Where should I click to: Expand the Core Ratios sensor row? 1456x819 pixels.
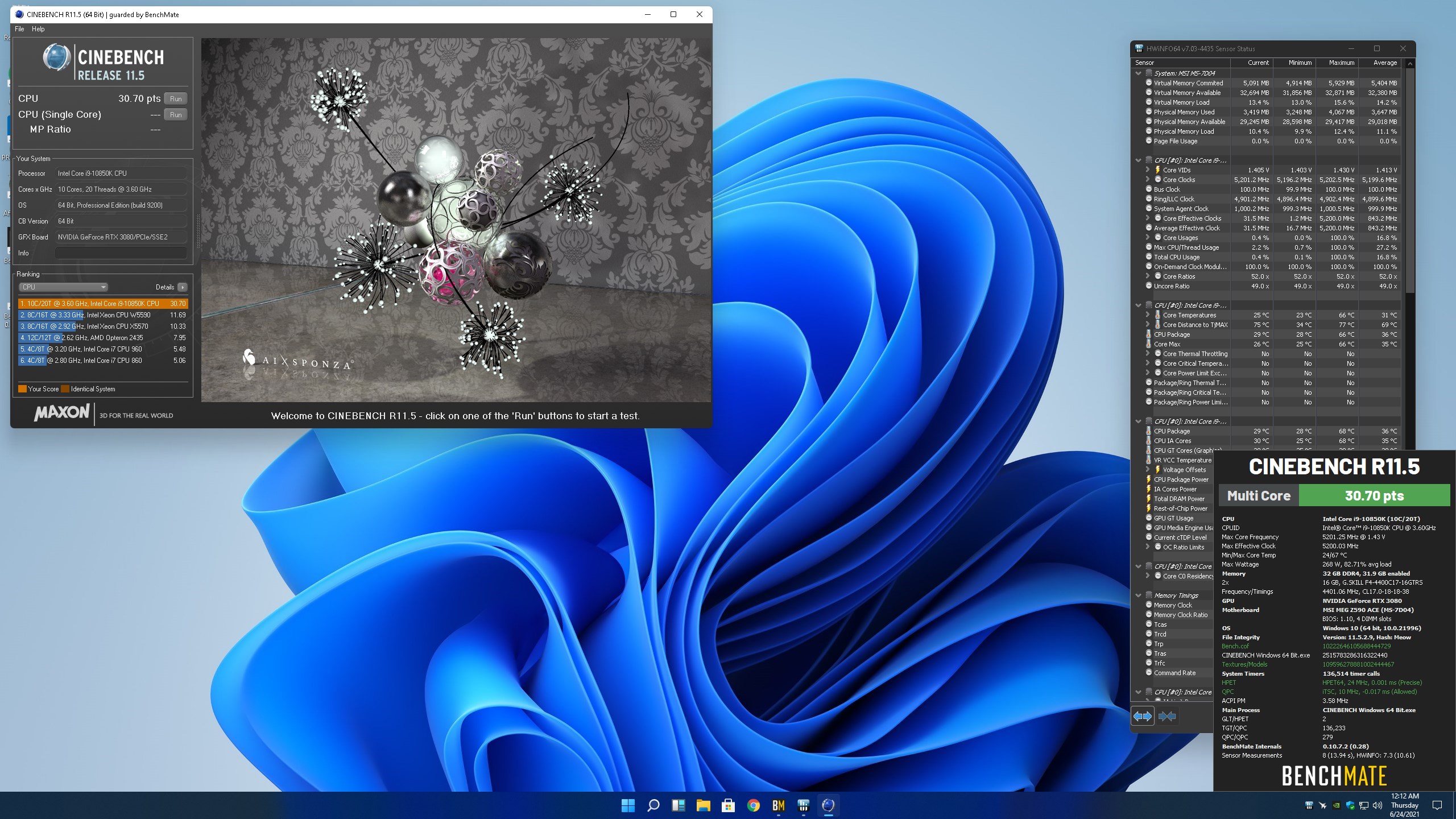(x=1148, y=276)
